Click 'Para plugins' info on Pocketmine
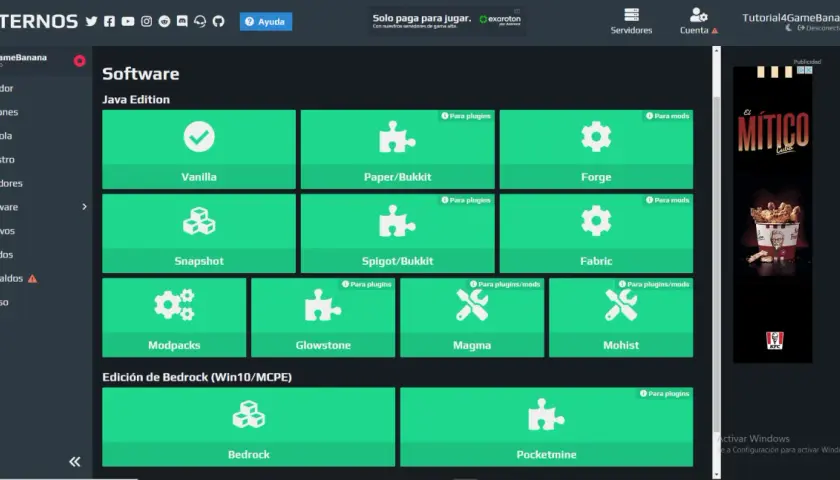The width and height of the screenshot is (840, 480). pyautogui.click(x=664, y=393)
